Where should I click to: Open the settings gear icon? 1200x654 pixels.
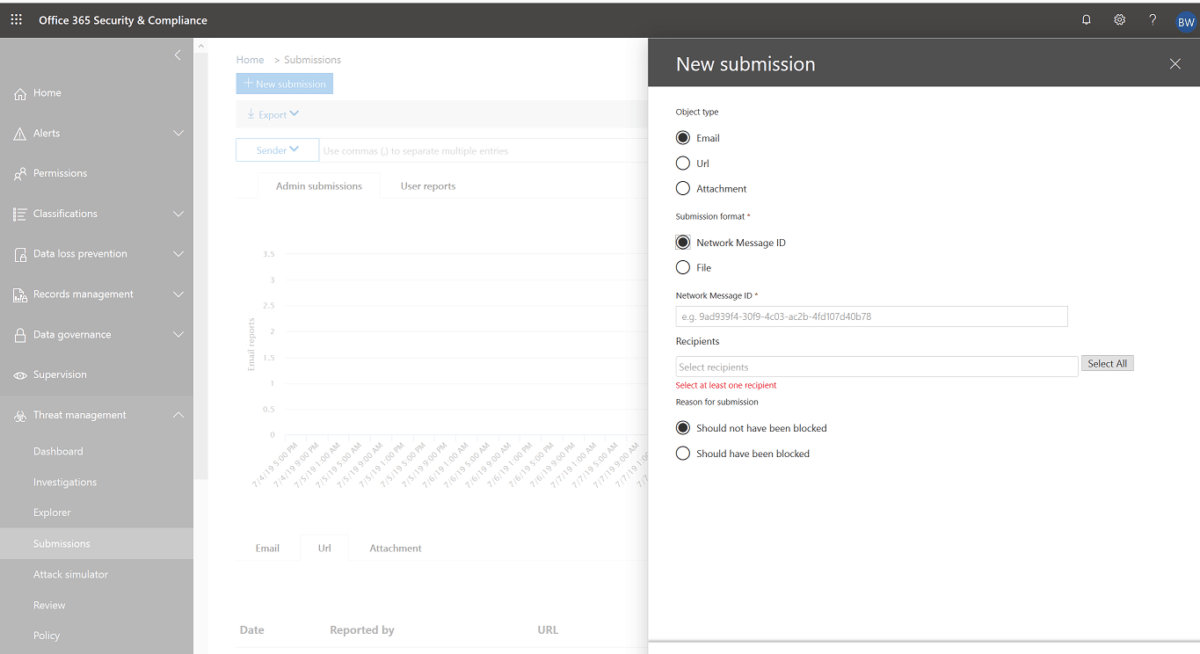(1120, 20)
